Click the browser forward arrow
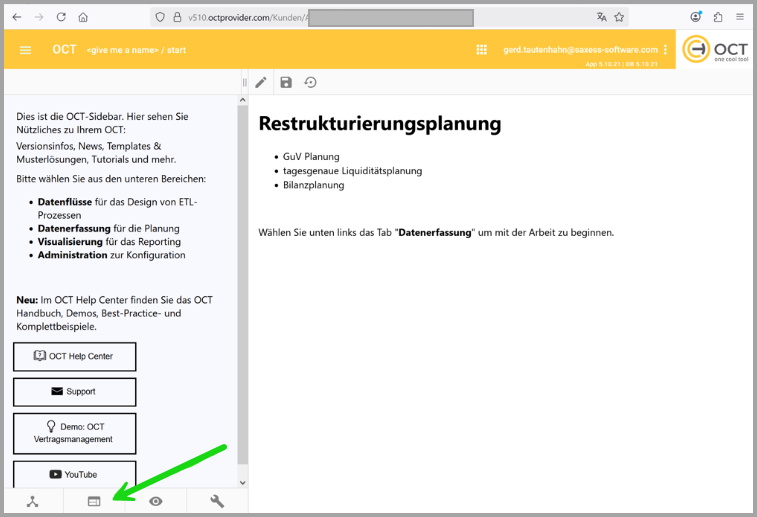Screen dimensions: 757x517 [x=39, y=17]
